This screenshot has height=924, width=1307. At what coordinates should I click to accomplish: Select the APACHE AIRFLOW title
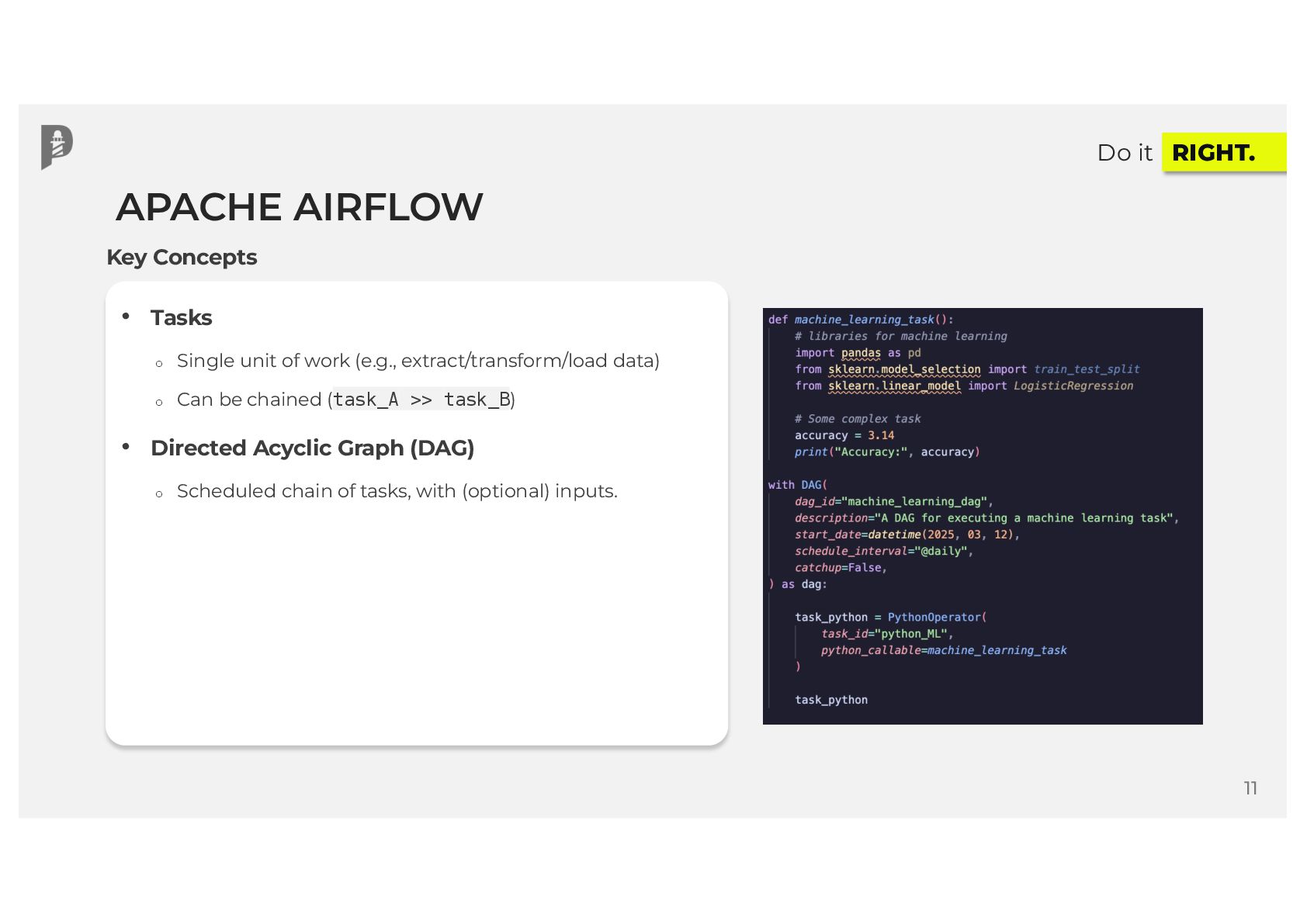pos(300,207)
